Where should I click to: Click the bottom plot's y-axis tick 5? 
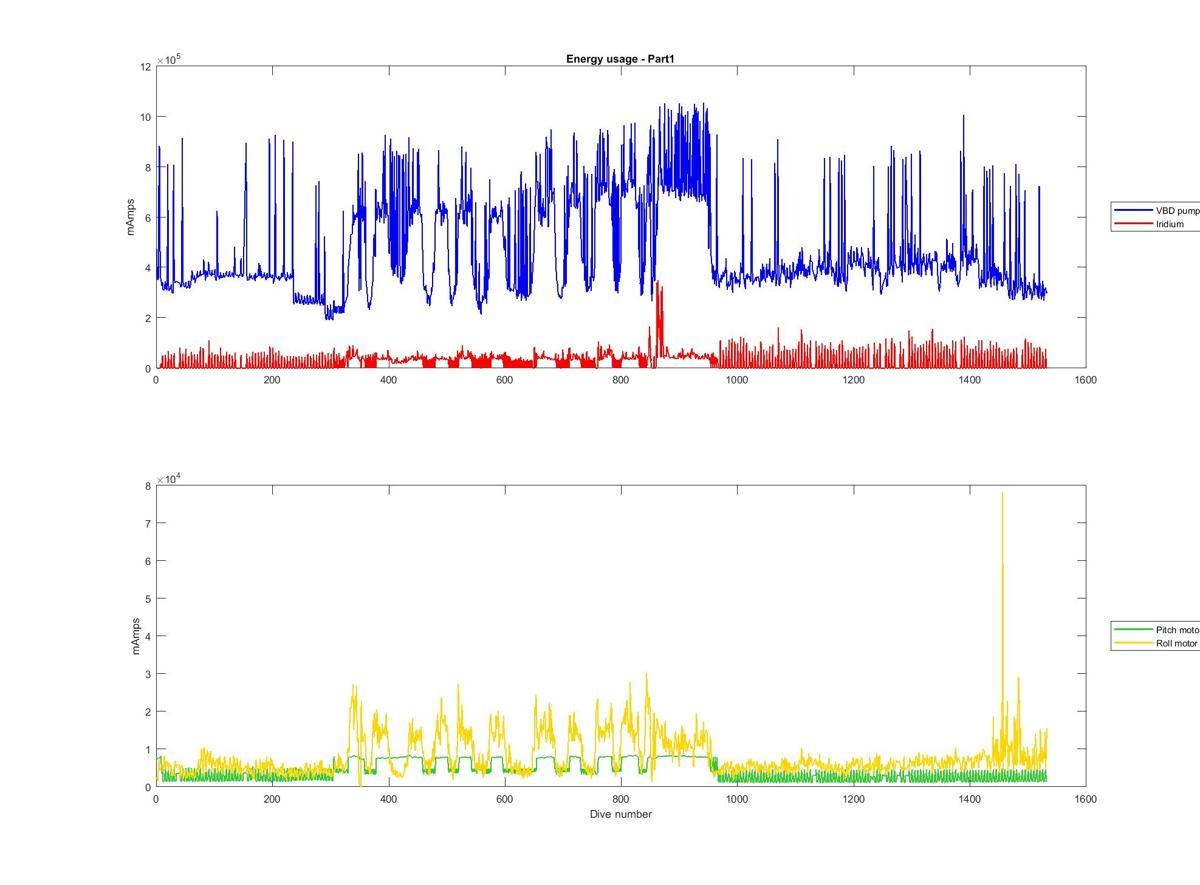147,599
